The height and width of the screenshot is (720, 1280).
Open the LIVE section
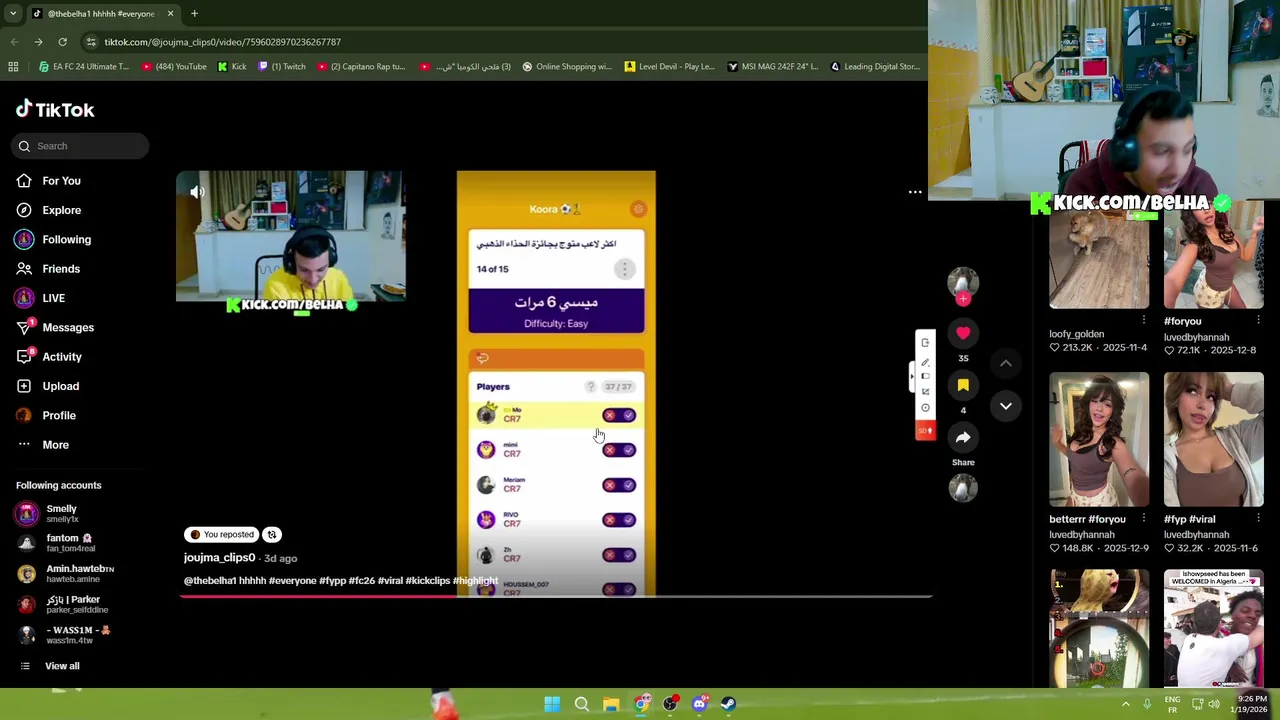point(40,298)
